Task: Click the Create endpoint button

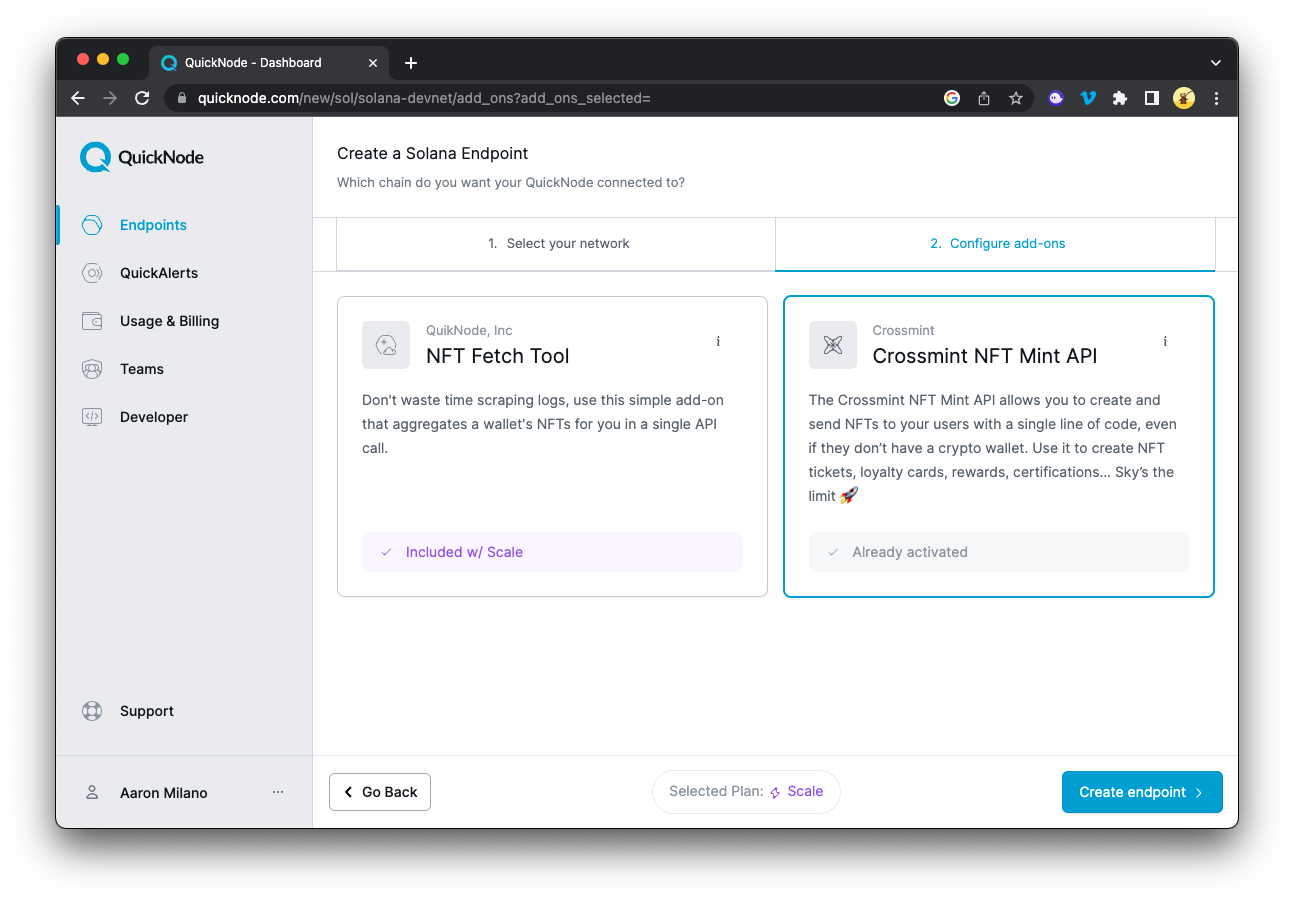Action: coord(1142,792)
